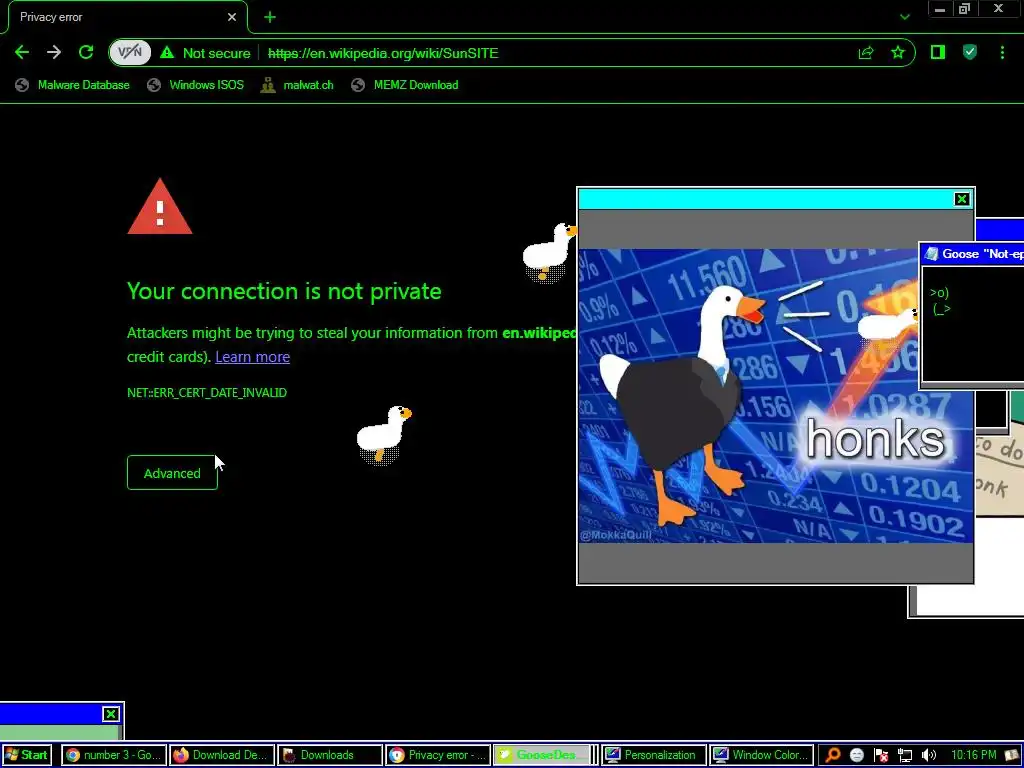Switch to the Privacy error tab
The height and width of the screenshot is (768, 1024).
[x=127, y=17]
